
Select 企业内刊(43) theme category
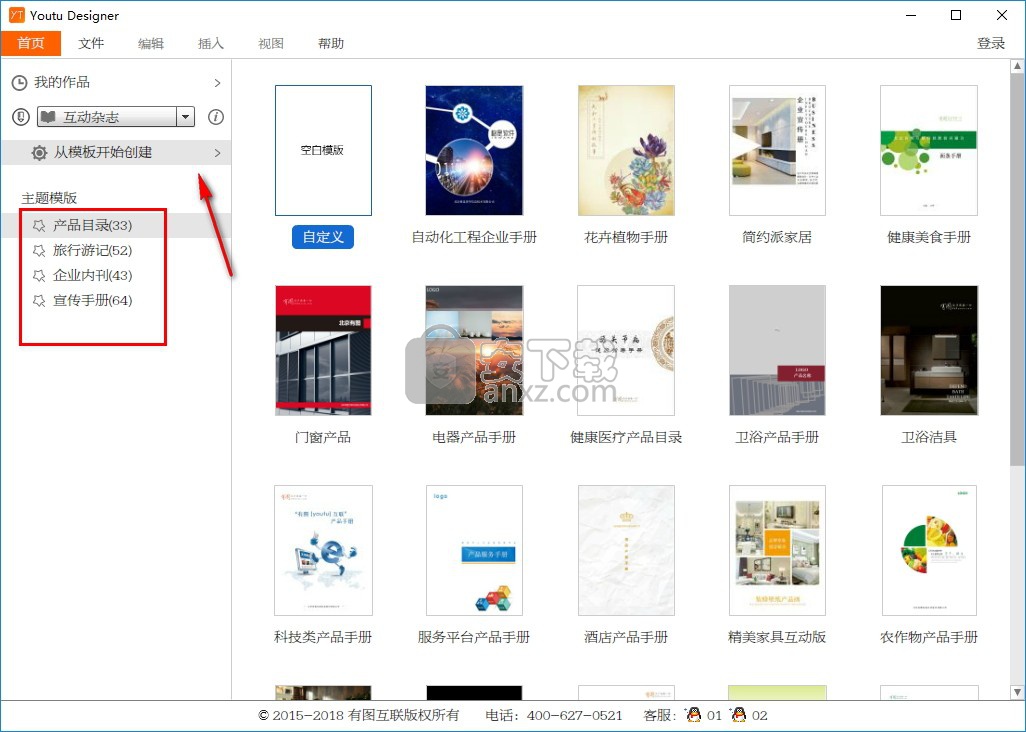coord(92,275)
